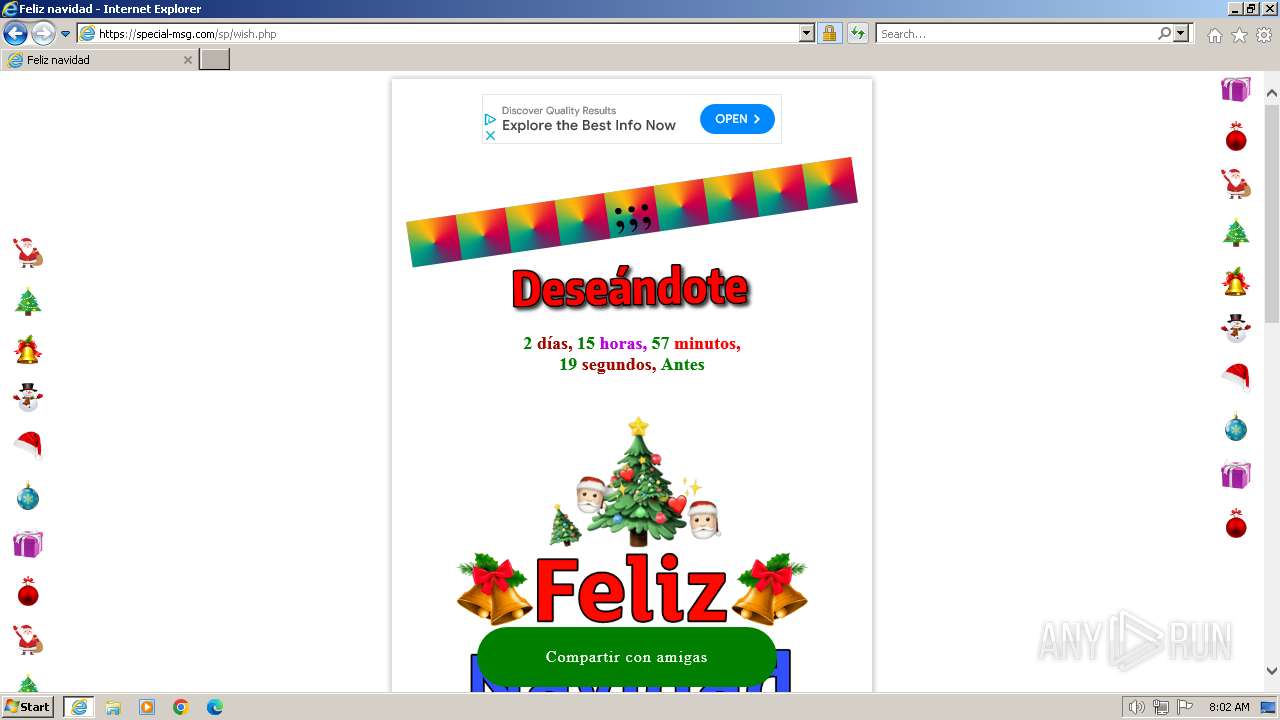Click the big red Feliz text

(x=631, y=591)
